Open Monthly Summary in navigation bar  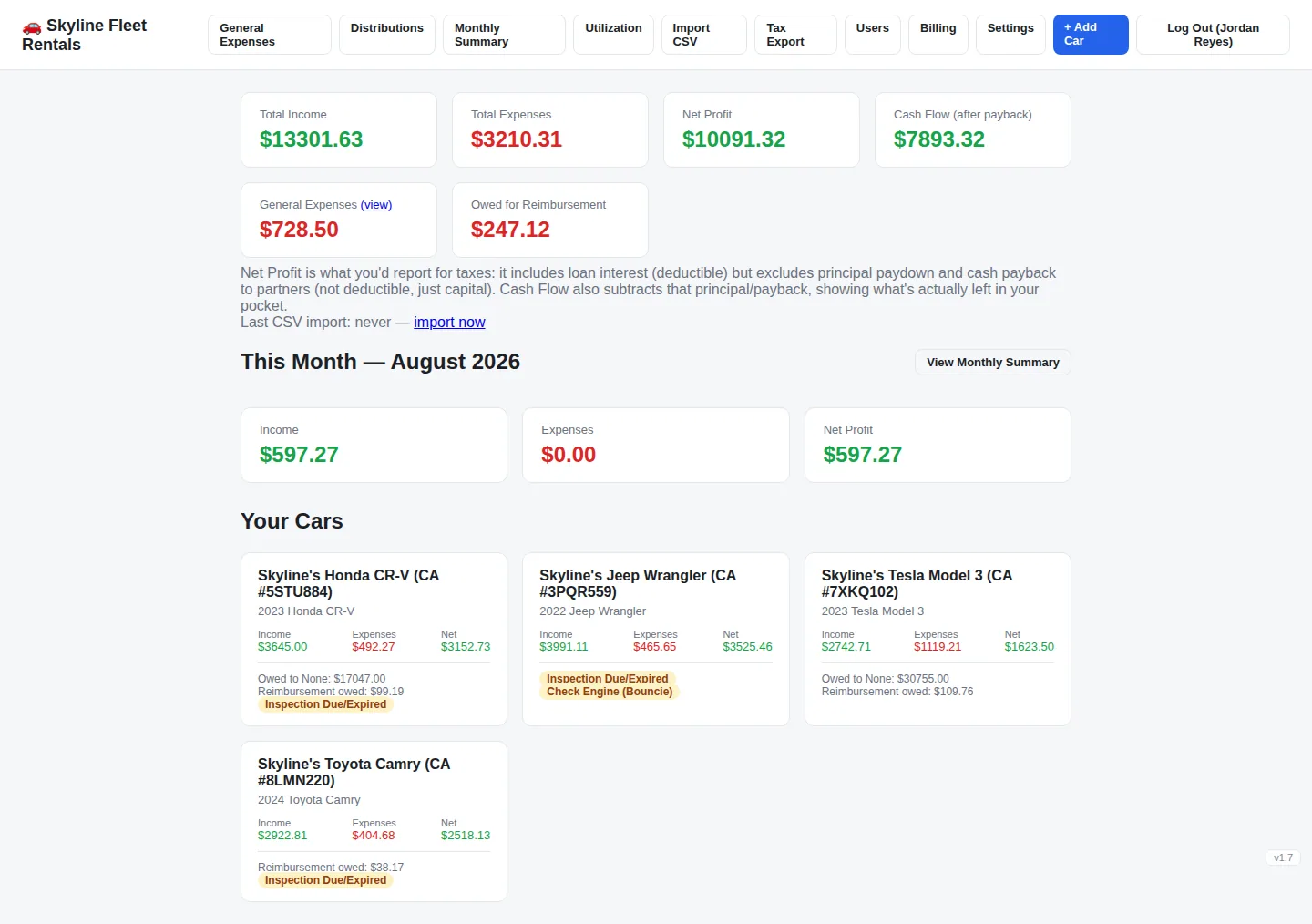(504, 35)
